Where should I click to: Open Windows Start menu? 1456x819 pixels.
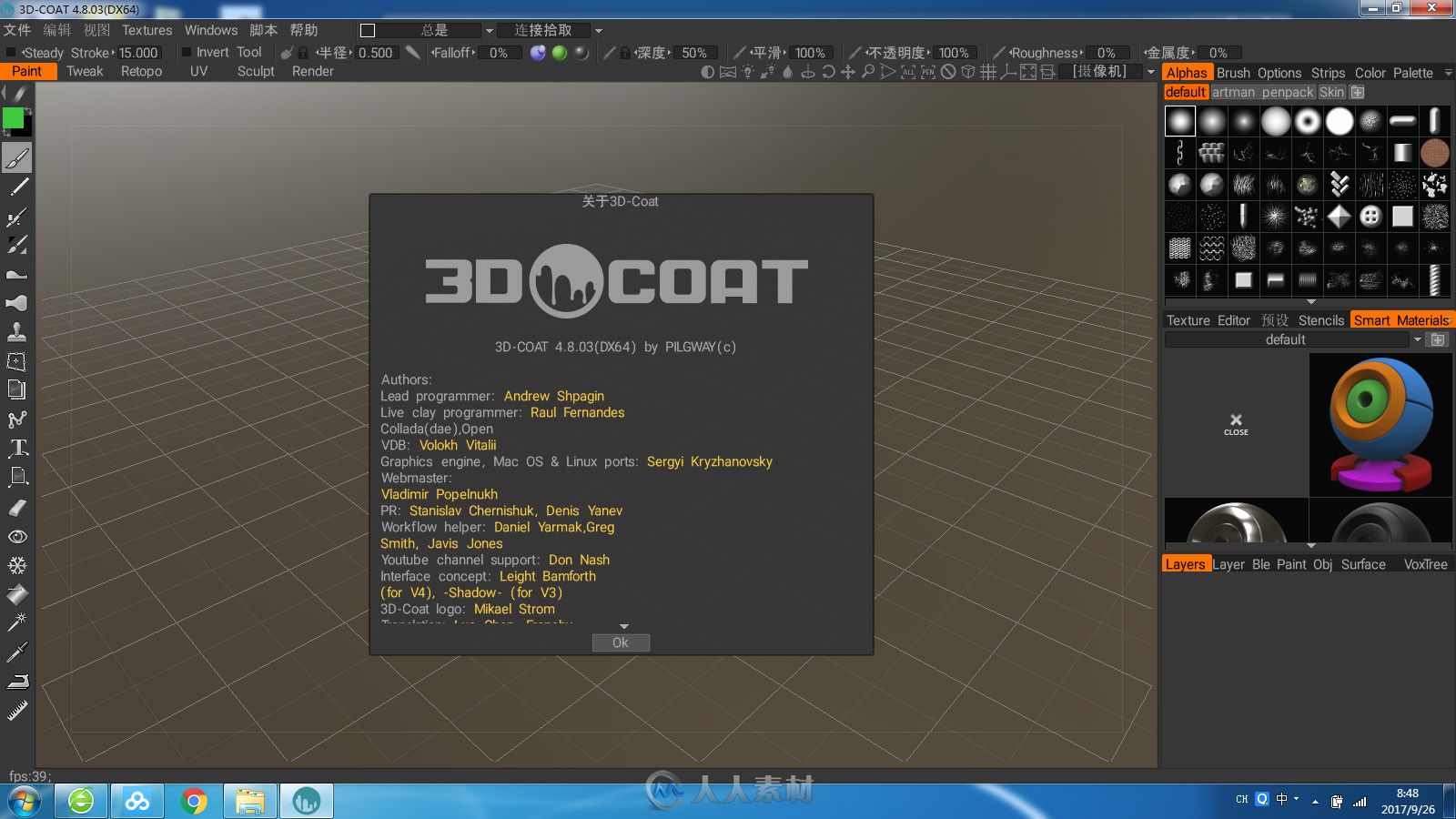[x=25, y=802]
